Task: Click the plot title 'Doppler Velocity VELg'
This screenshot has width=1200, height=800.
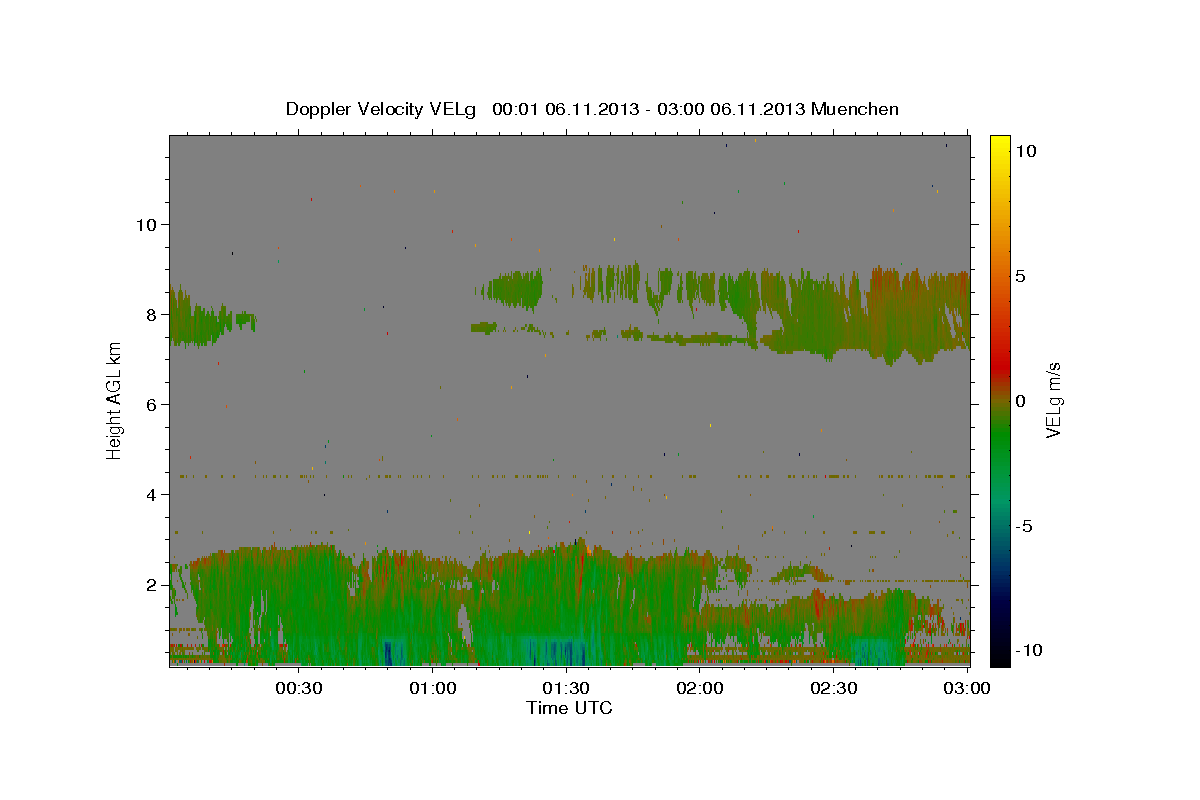Action: (382, 109)
